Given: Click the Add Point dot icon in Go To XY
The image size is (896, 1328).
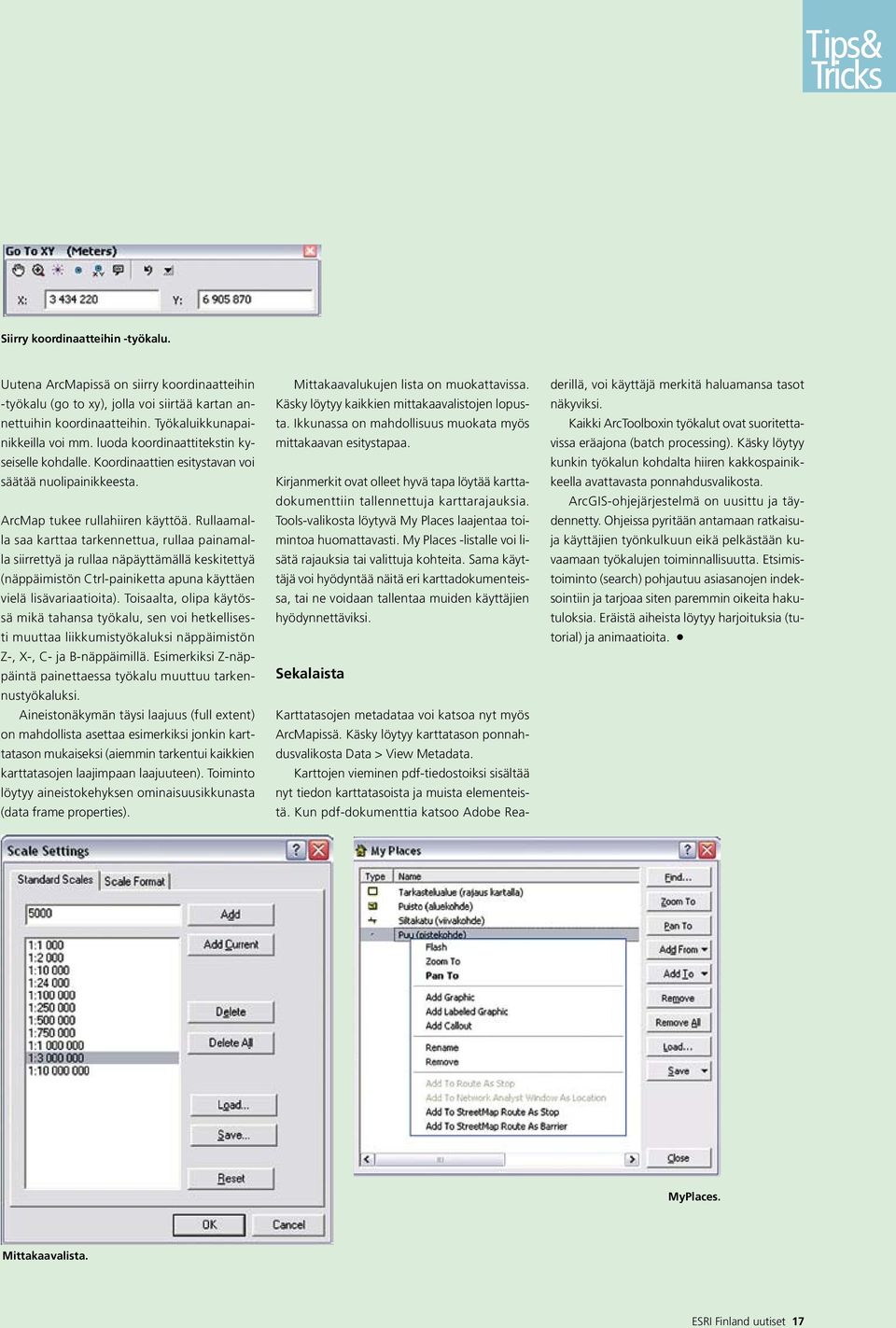Looking at the screenshot, I should [78, 271].
